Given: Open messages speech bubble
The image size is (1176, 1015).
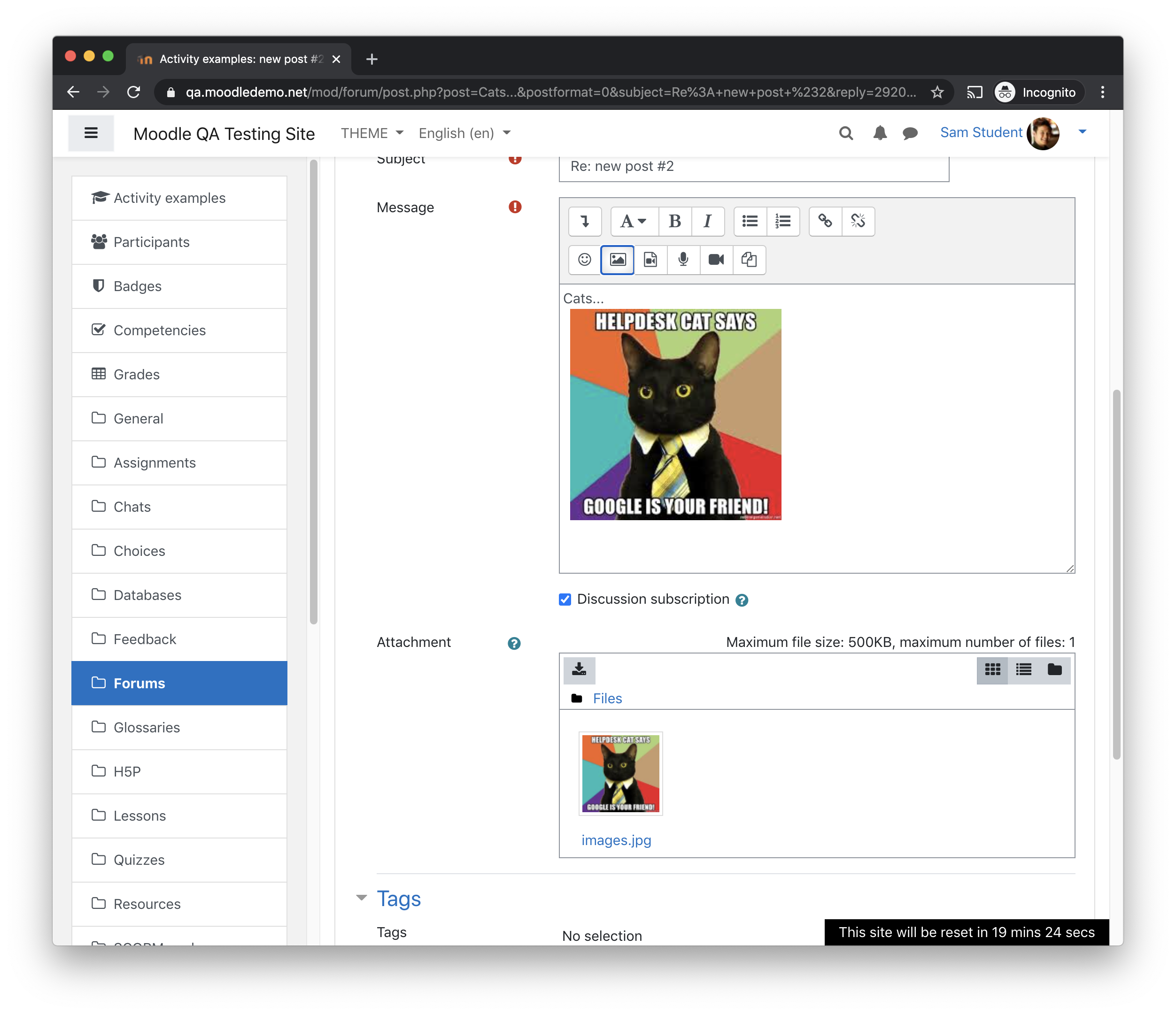Looking at the screenshot, I should (910, 133).
